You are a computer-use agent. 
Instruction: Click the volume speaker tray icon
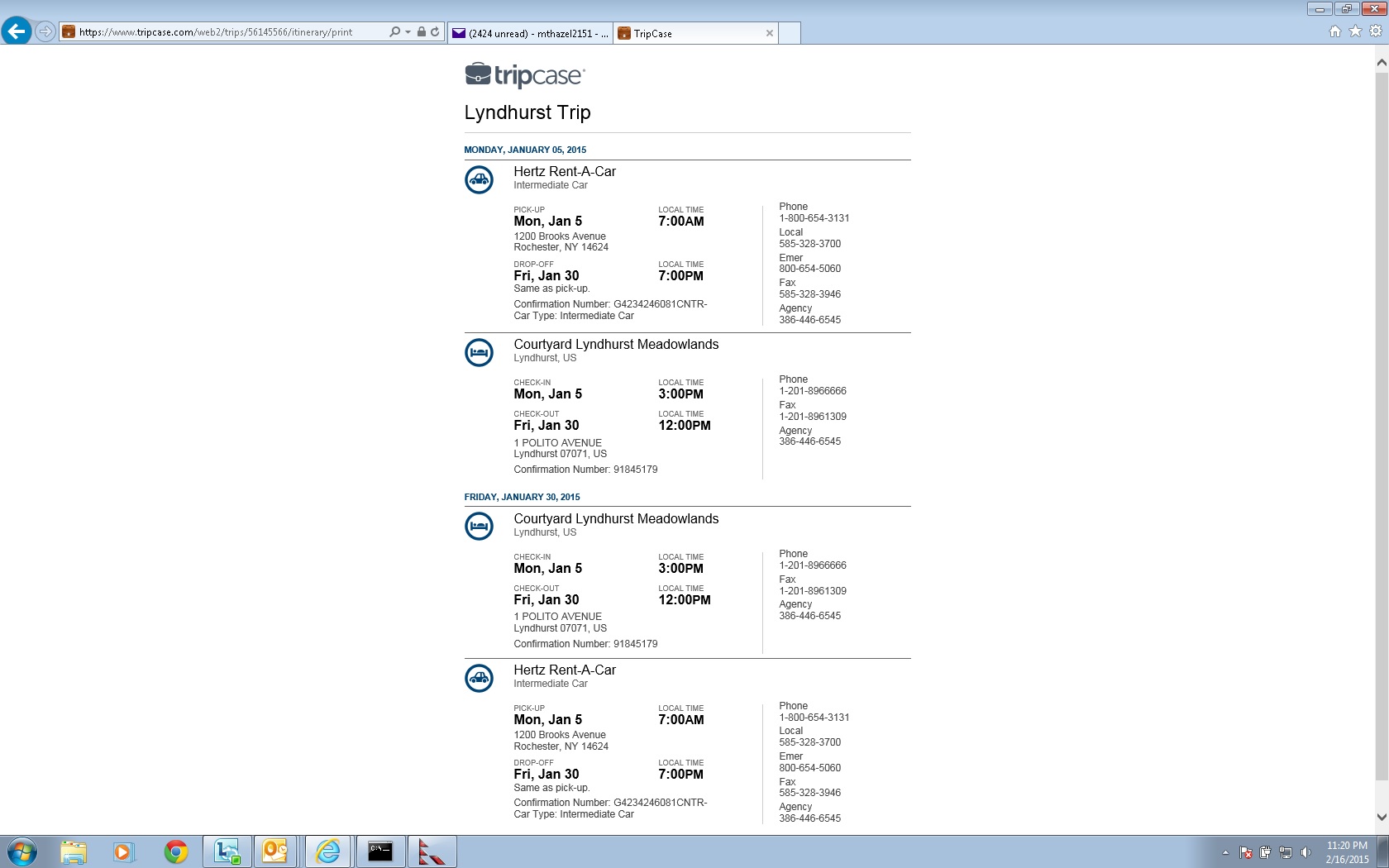coord(1305,852)
